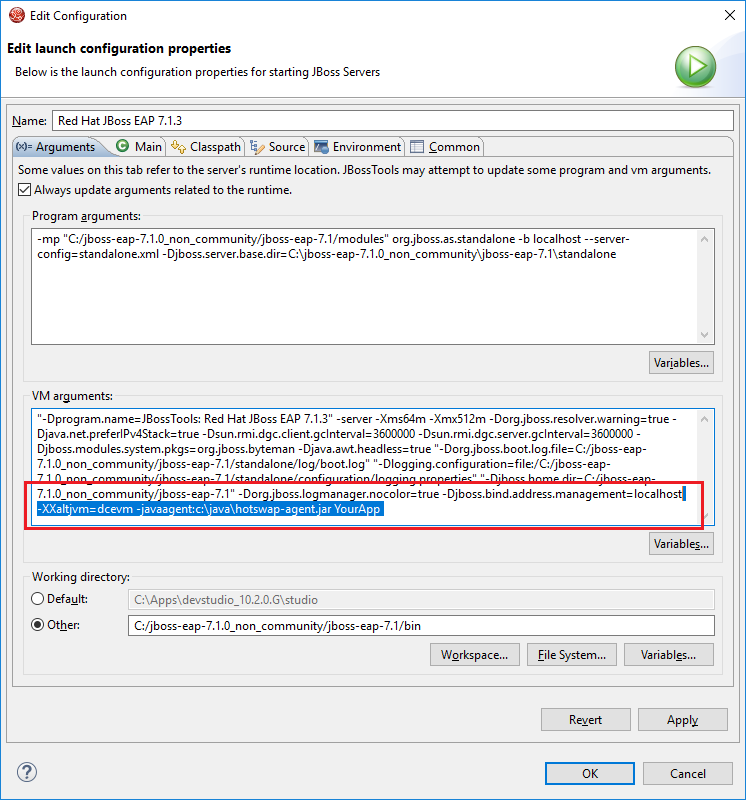The width and height of the screenshot is (746, 800).
Task: Click the Arguments tab (x)= icon
Action: (x=24, y=147)
